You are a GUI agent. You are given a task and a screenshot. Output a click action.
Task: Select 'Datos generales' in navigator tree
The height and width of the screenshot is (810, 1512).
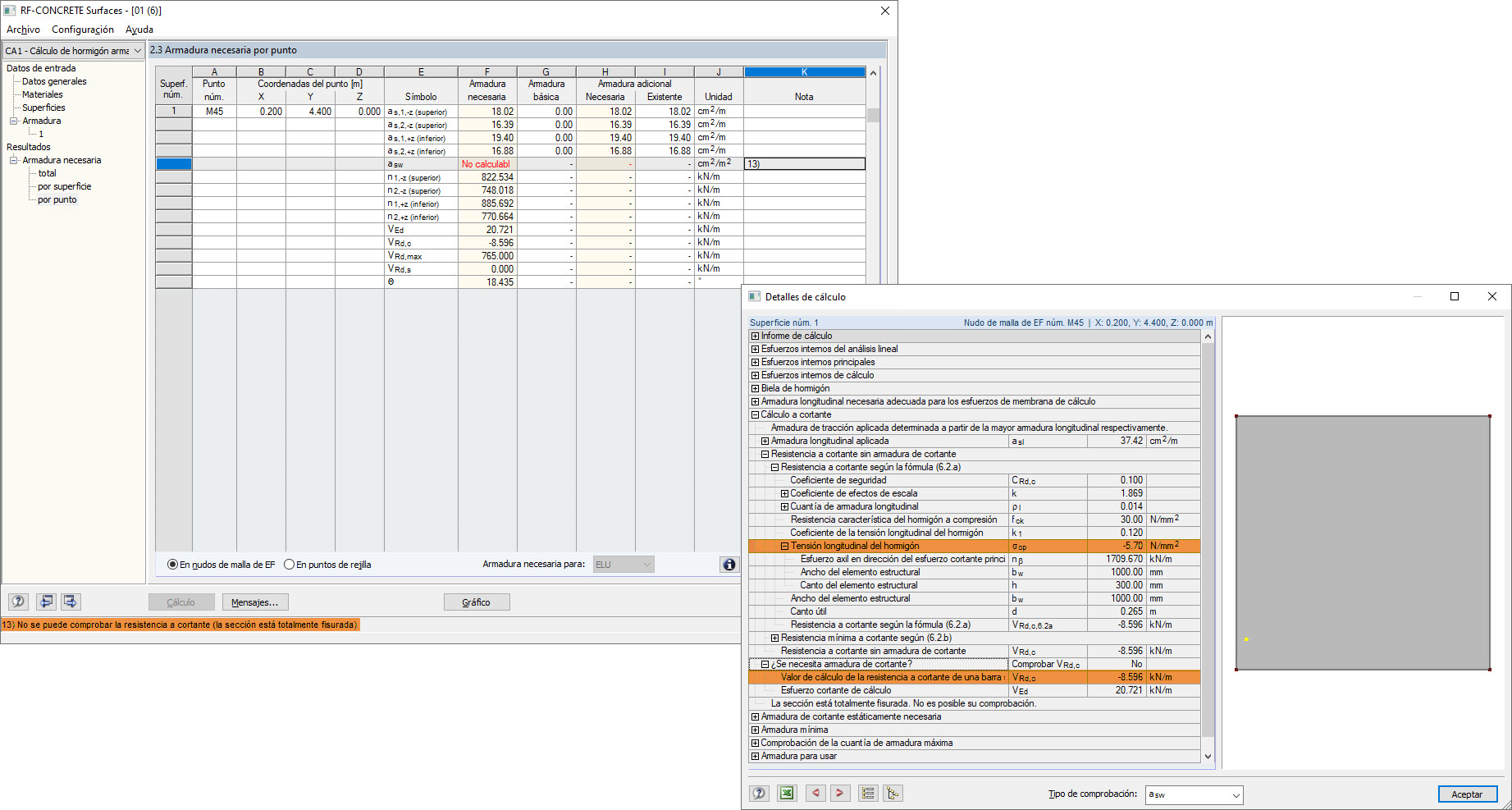54,81
